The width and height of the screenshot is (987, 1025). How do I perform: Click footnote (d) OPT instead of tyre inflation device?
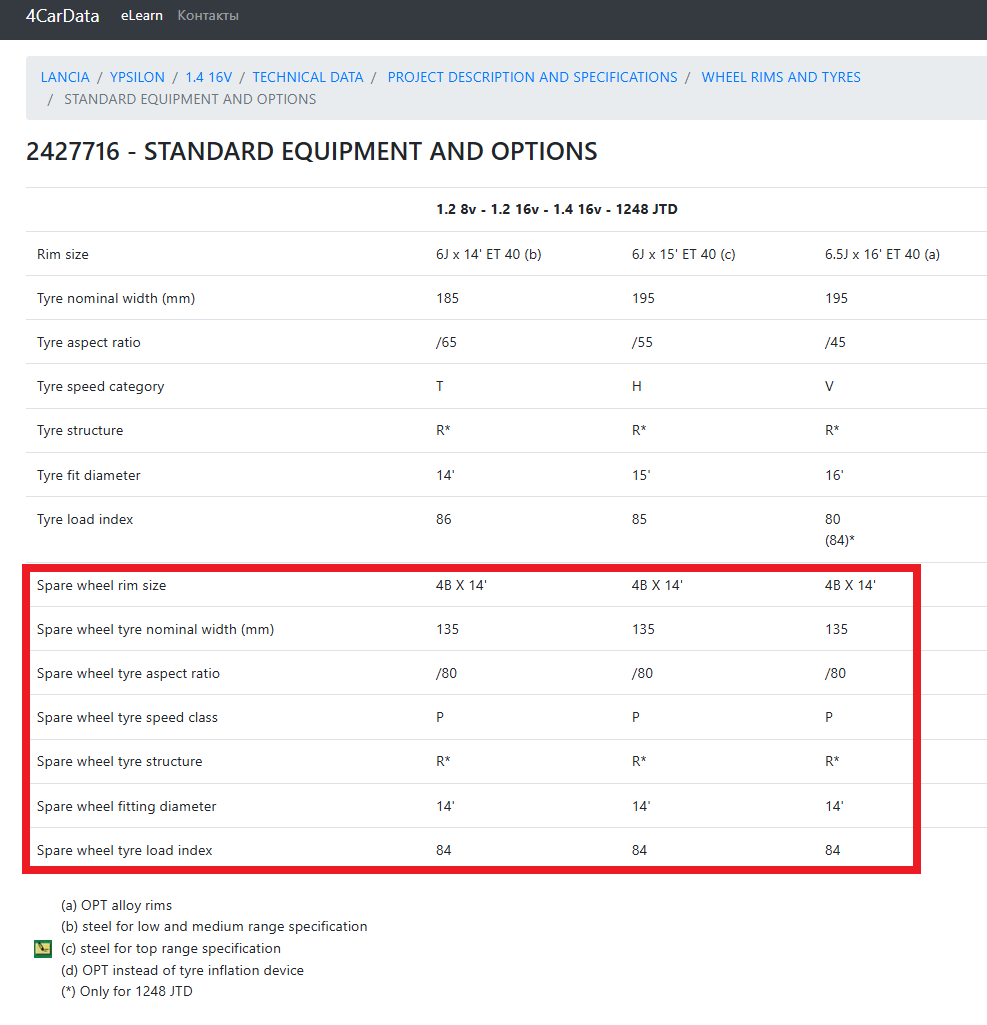pos(182,970)
